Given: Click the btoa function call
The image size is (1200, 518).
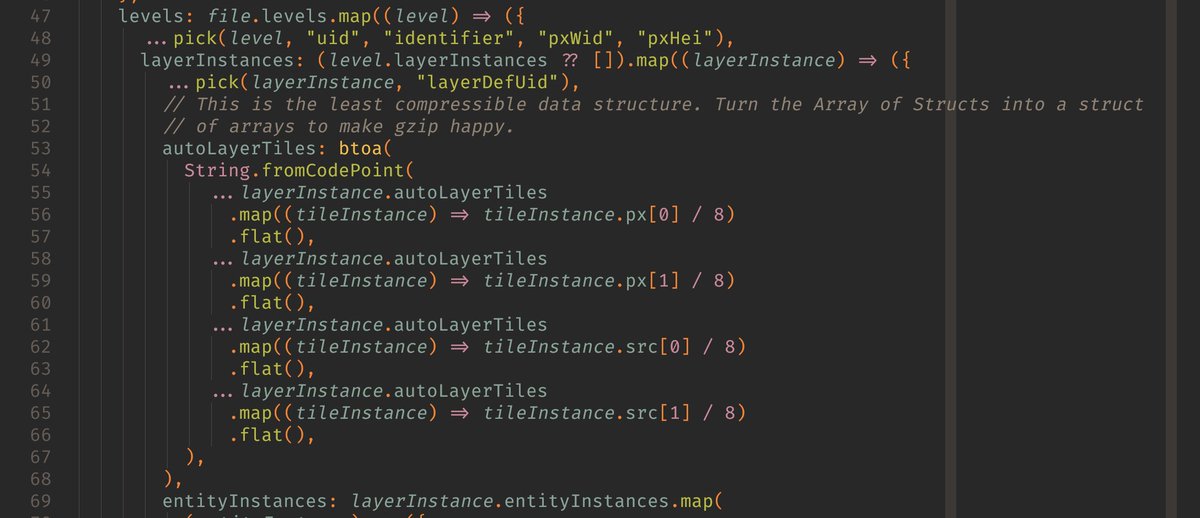Looking at the screenshot, I should (x=361, y=148).
